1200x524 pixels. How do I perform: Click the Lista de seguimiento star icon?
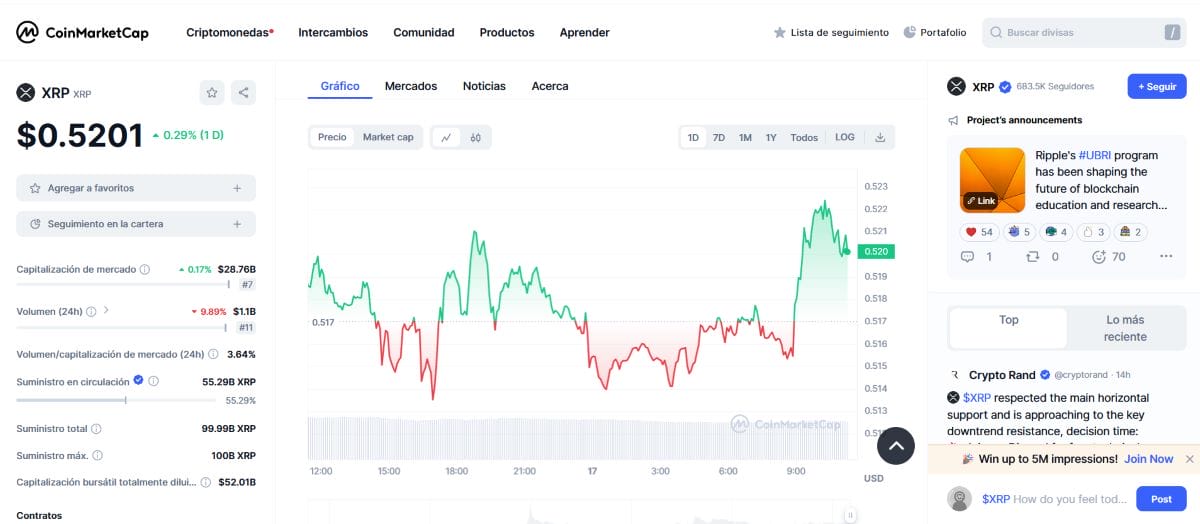(780, 32)
